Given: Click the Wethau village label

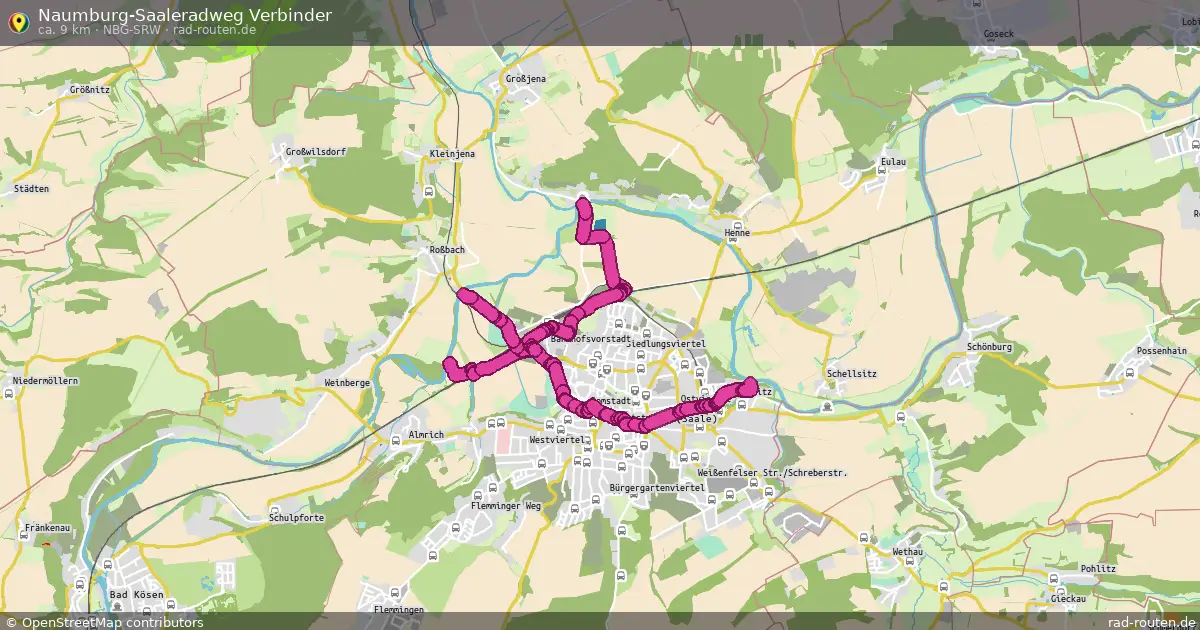Looking at the screenshot, I should [x=907, y=551].
